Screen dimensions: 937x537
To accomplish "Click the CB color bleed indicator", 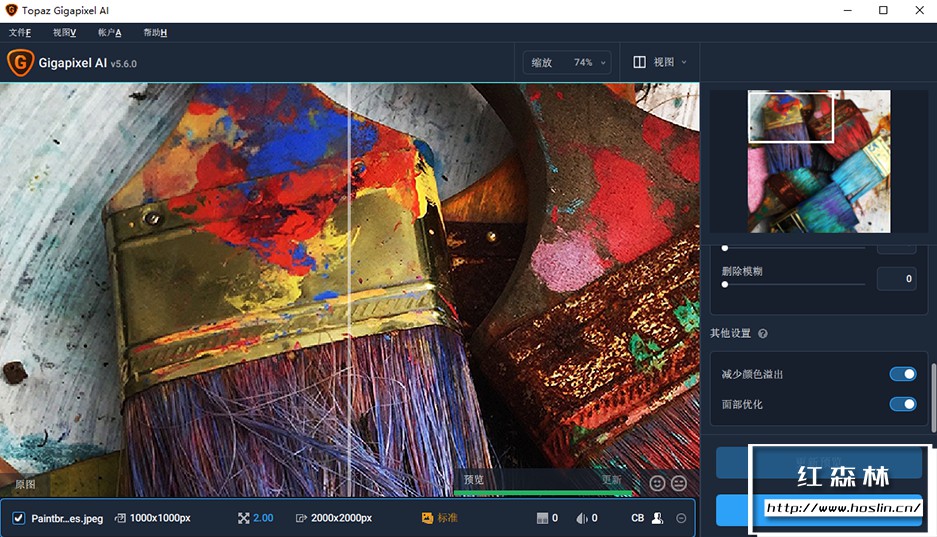I will click(638, 518).
